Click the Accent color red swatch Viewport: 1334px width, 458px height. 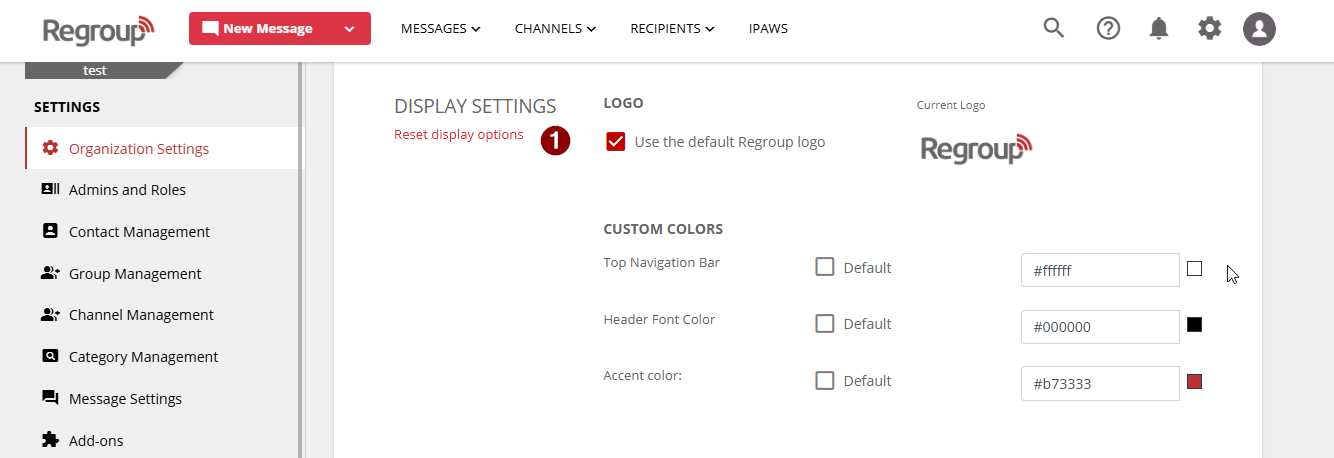tap(1194, 381)
